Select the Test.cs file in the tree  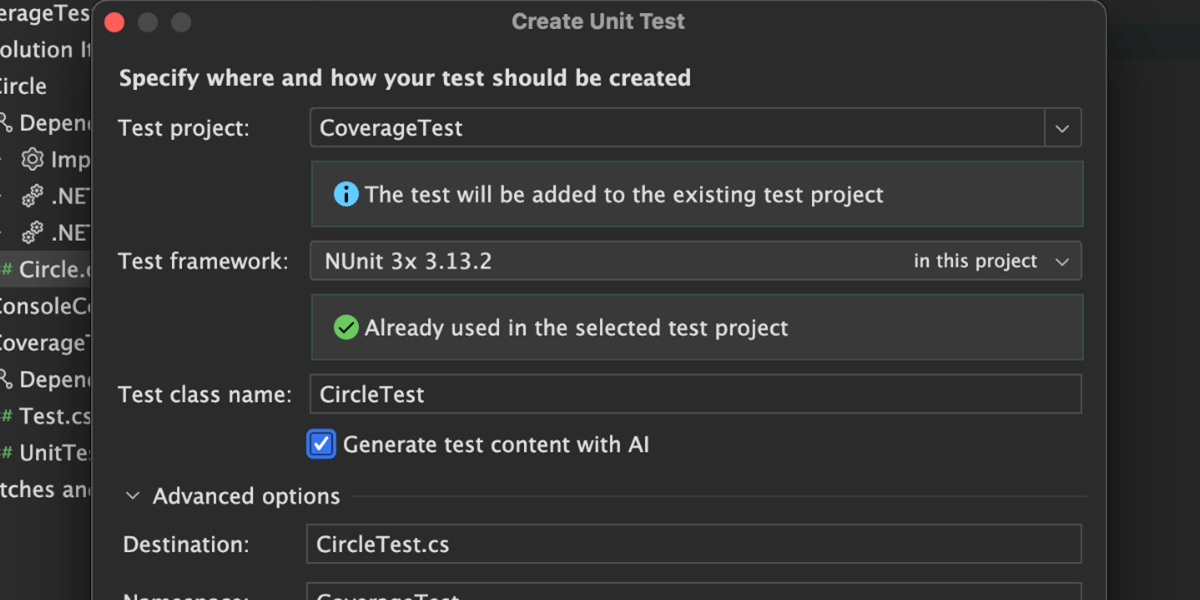[x=55, y=416]
